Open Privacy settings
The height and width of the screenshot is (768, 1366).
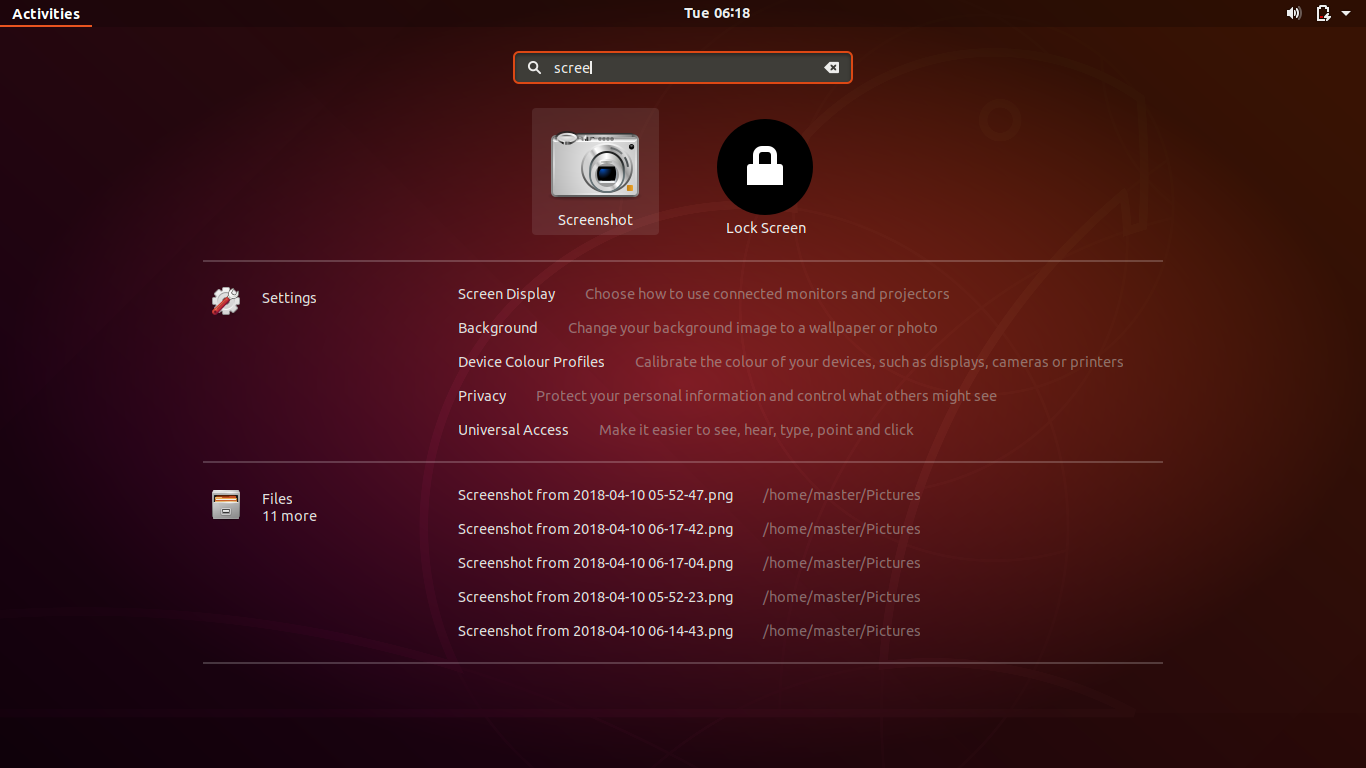click(x=482, y=395)
